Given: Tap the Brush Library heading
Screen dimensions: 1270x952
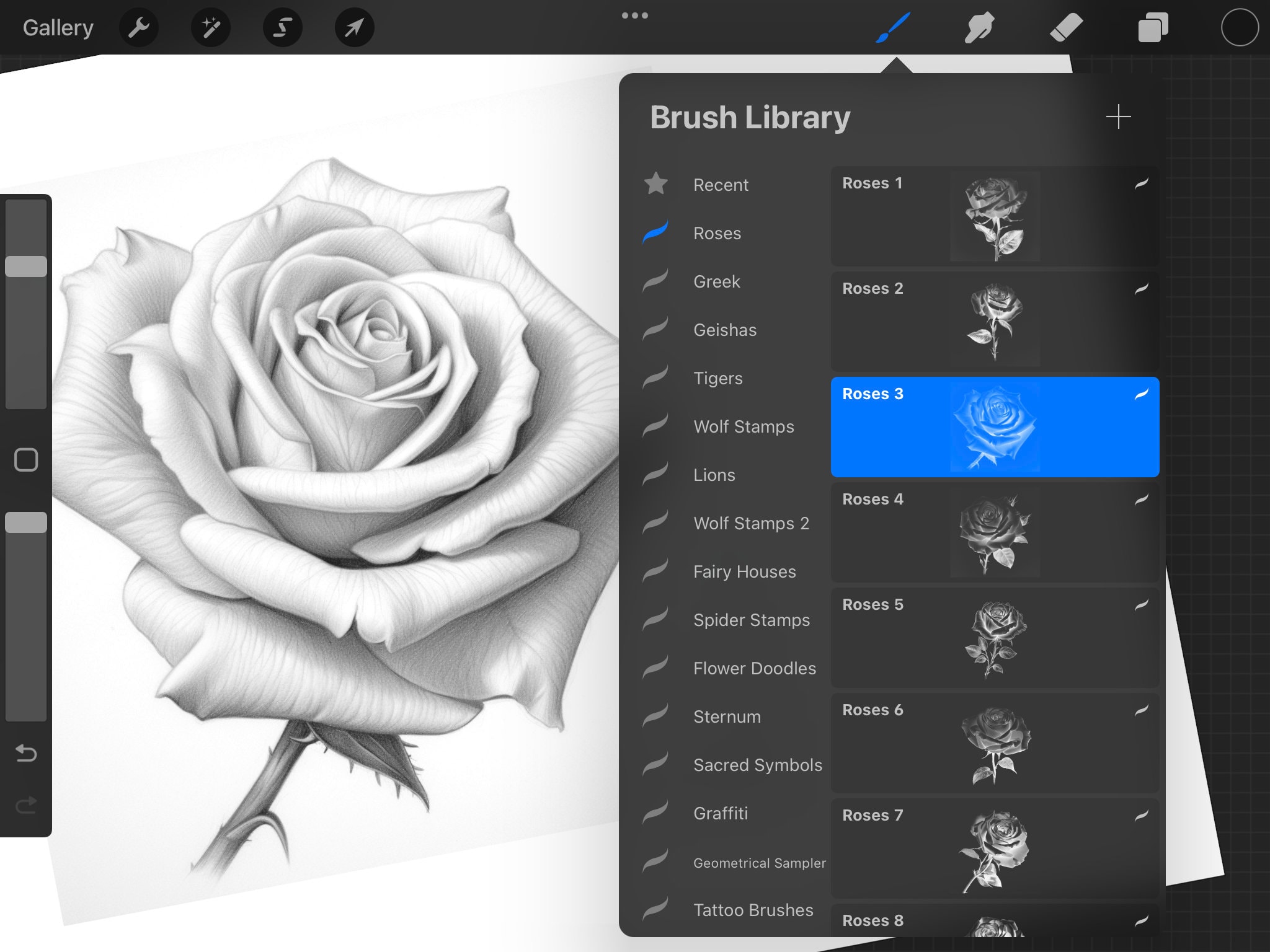Looking at the screenshot, I should point(750,118).
